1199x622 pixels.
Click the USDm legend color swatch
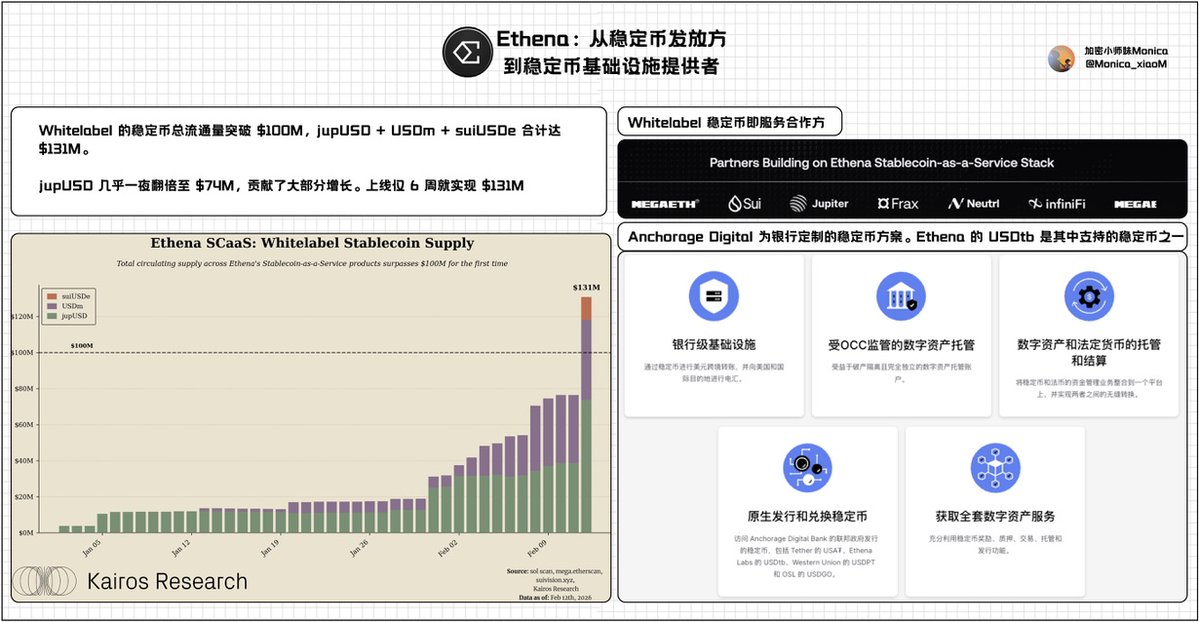[52, 306]
